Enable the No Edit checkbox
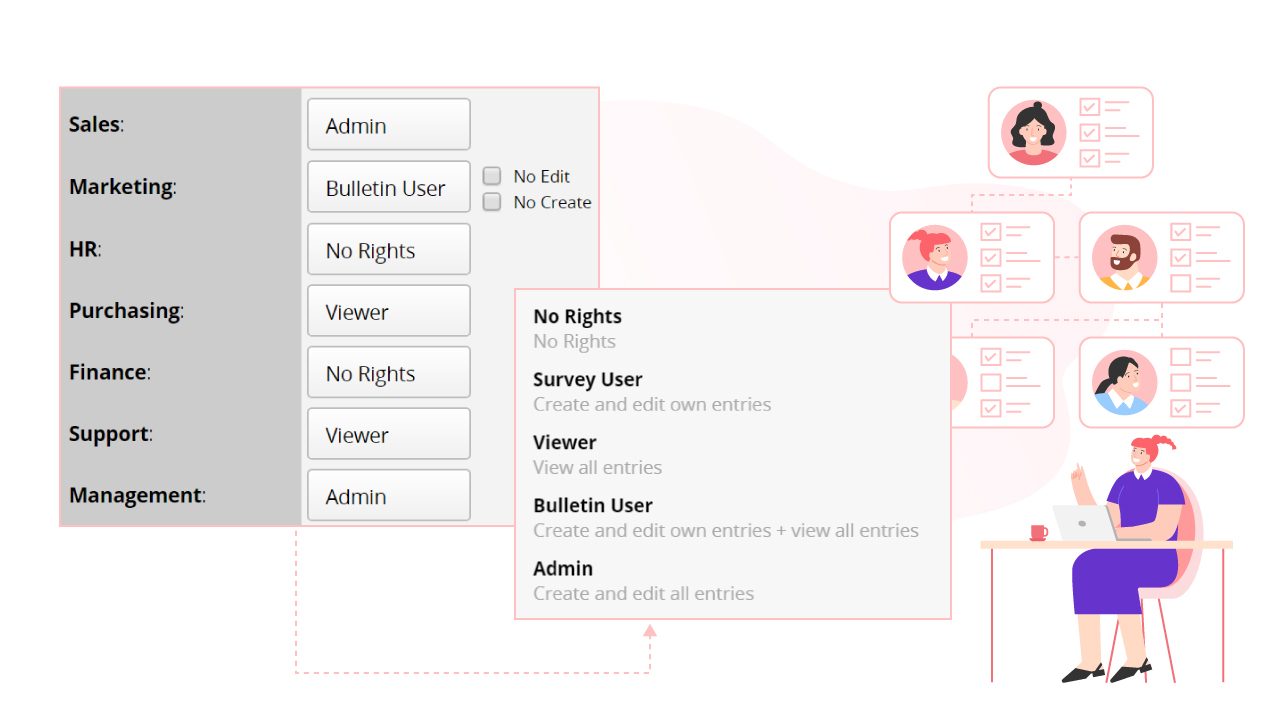Viewport: 1280px width, 720px height. pyautogui.click(x=492, y=176)
